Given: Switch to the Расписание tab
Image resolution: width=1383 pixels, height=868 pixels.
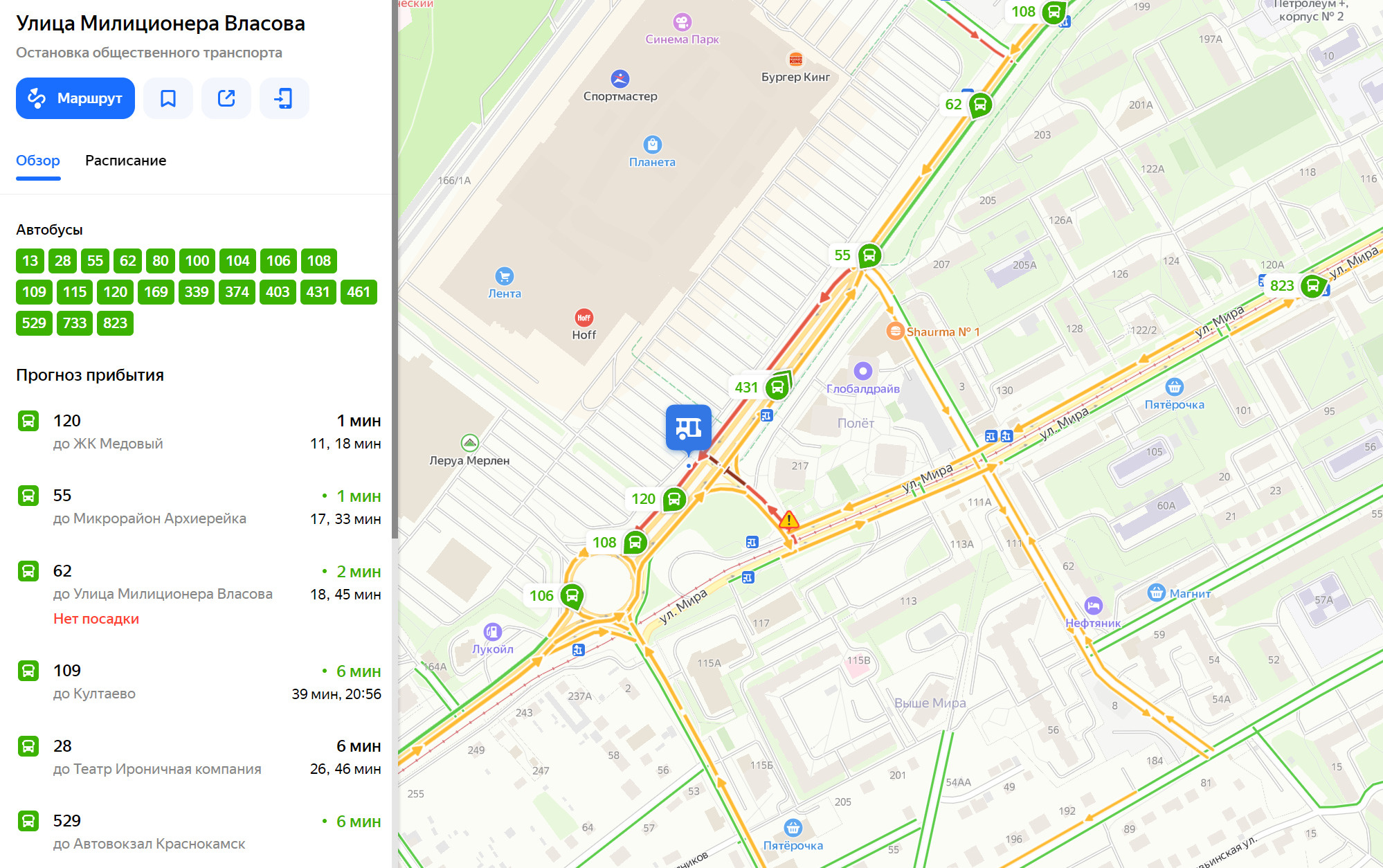Looking at the screenshot, I should [125, 161].
